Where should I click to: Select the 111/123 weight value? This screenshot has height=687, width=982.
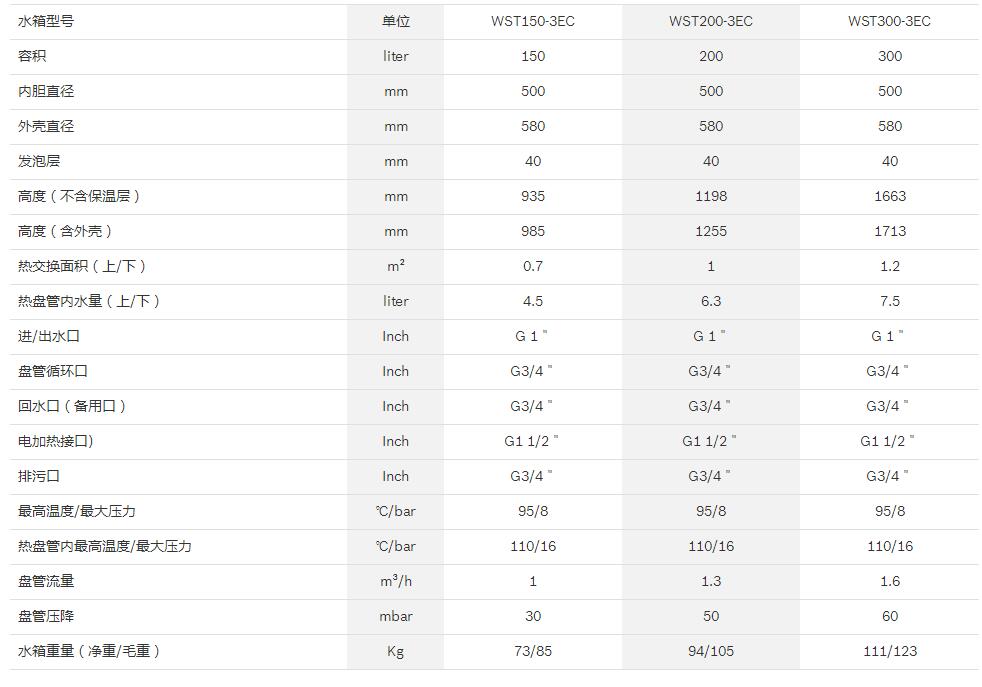click(889, 651)
